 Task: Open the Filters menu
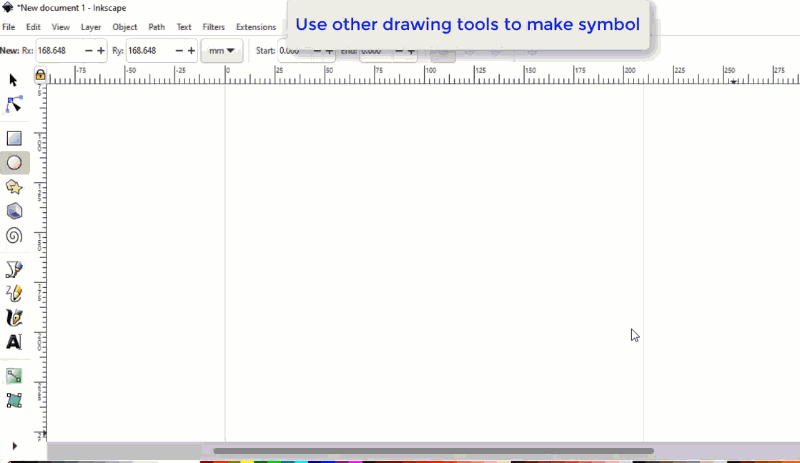pyautogui.click(x=213, y=27)
